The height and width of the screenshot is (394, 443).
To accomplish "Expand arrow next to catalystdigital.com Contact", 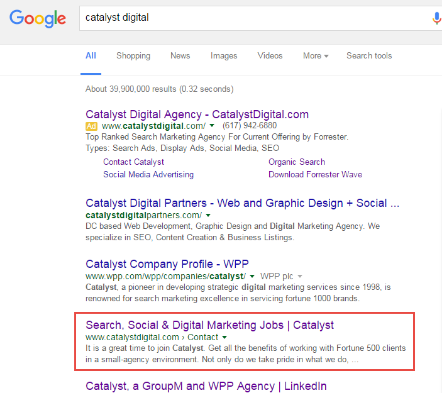I will tap(225, 337).
